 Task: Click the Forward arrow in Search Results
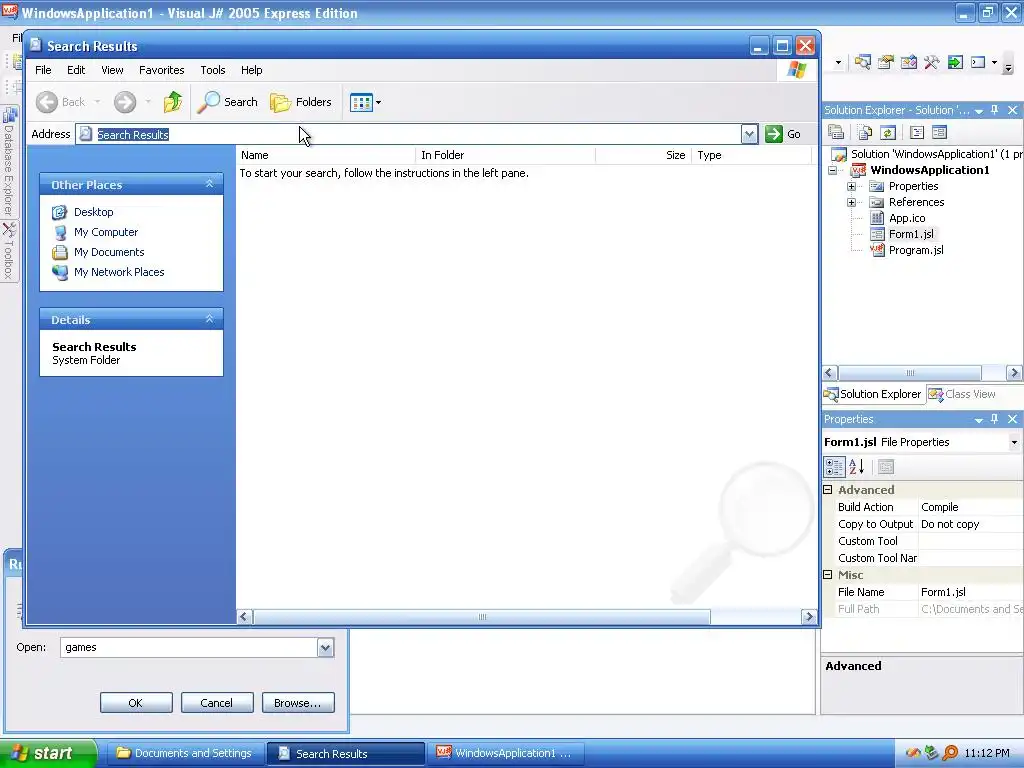(x=125, y=102)
